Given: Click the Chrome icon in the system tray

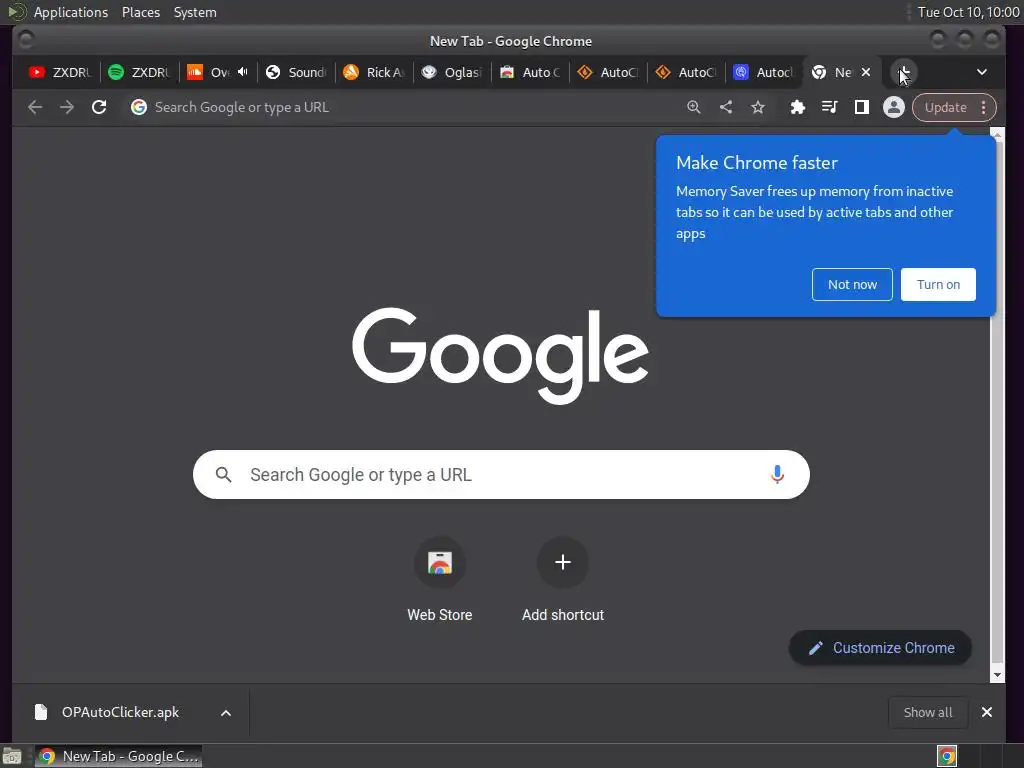Looking at the screenshot, I should pyautogui.click(x=946, y=756).
